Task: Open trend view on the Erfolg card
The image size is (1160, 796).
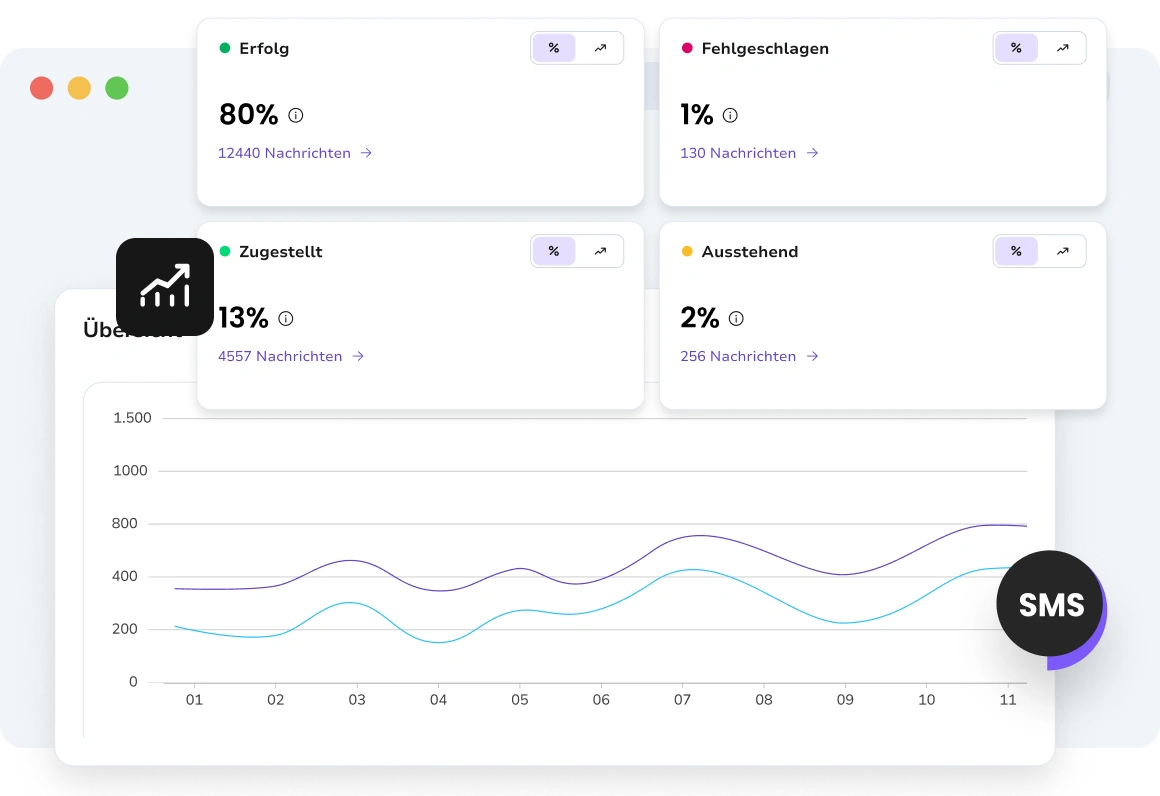Action: click(600, 47)
